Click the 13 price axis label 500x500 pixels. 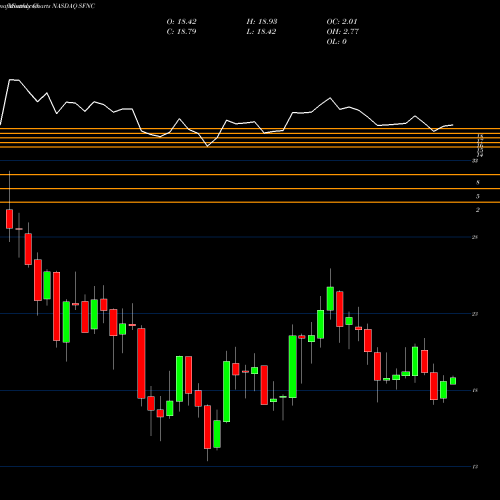pos(475,467)
